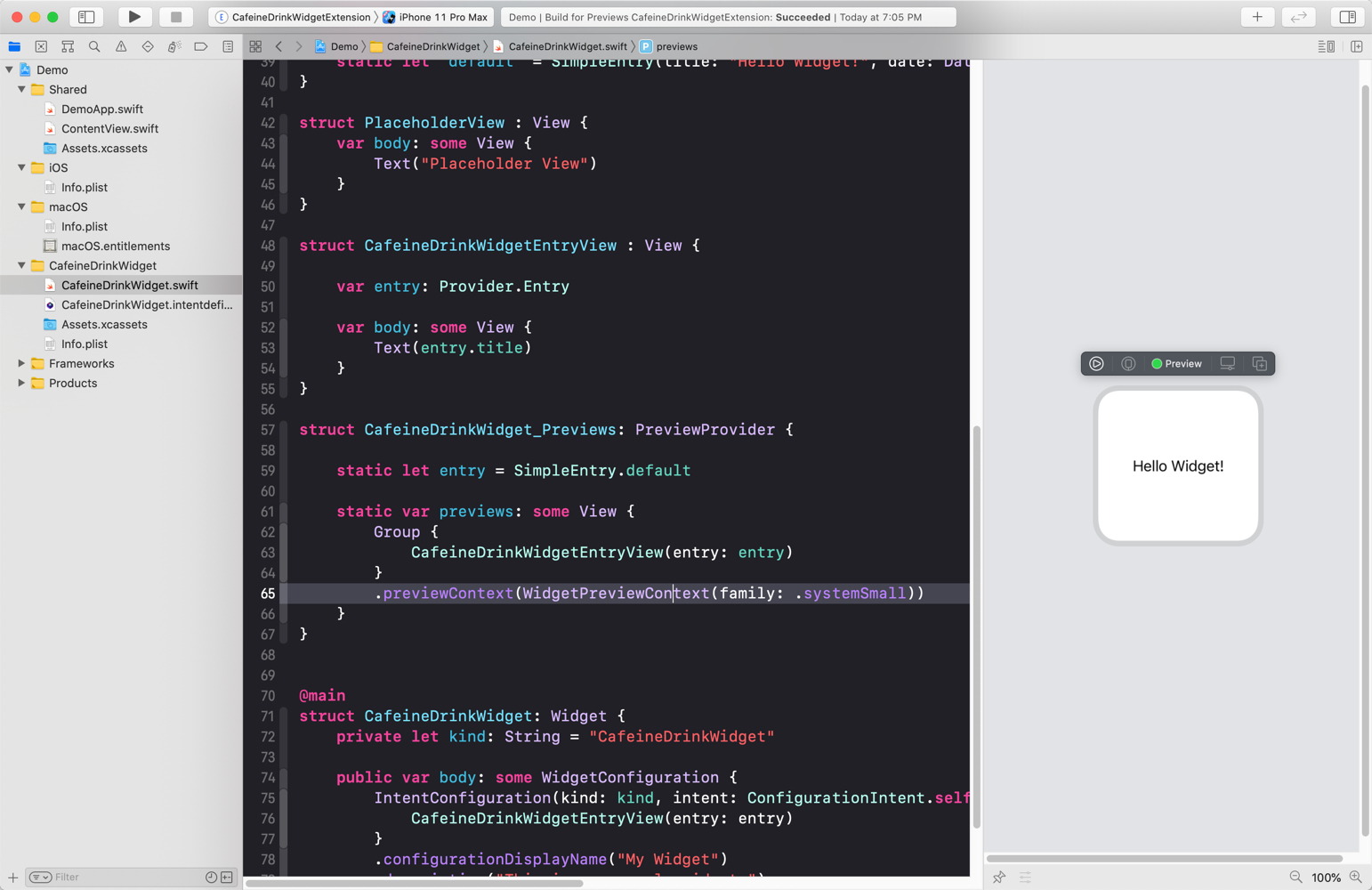This screenshot has height=890, width=1372.
Task: Zoom in the canvas
Action: (x=1355, y=877)
